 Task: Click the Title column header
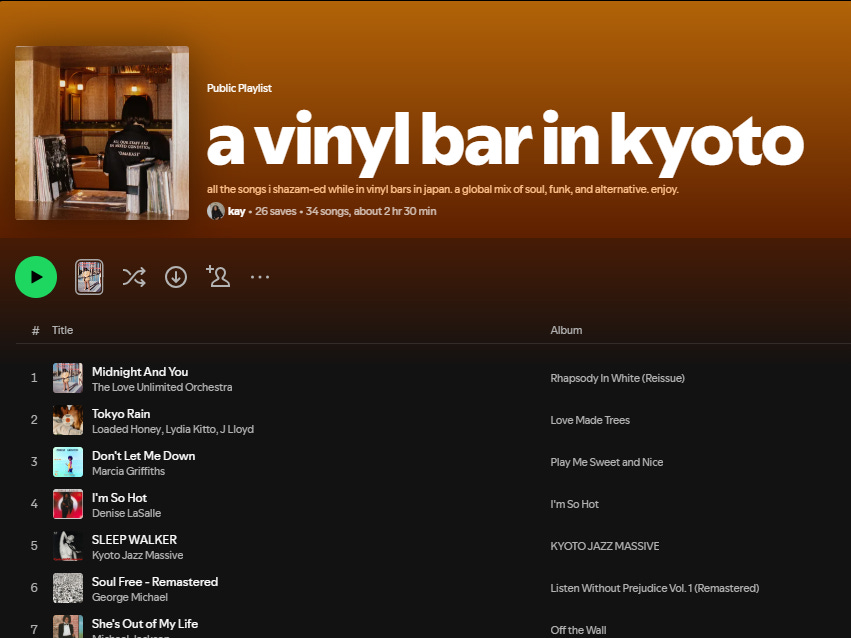[62, 330]
